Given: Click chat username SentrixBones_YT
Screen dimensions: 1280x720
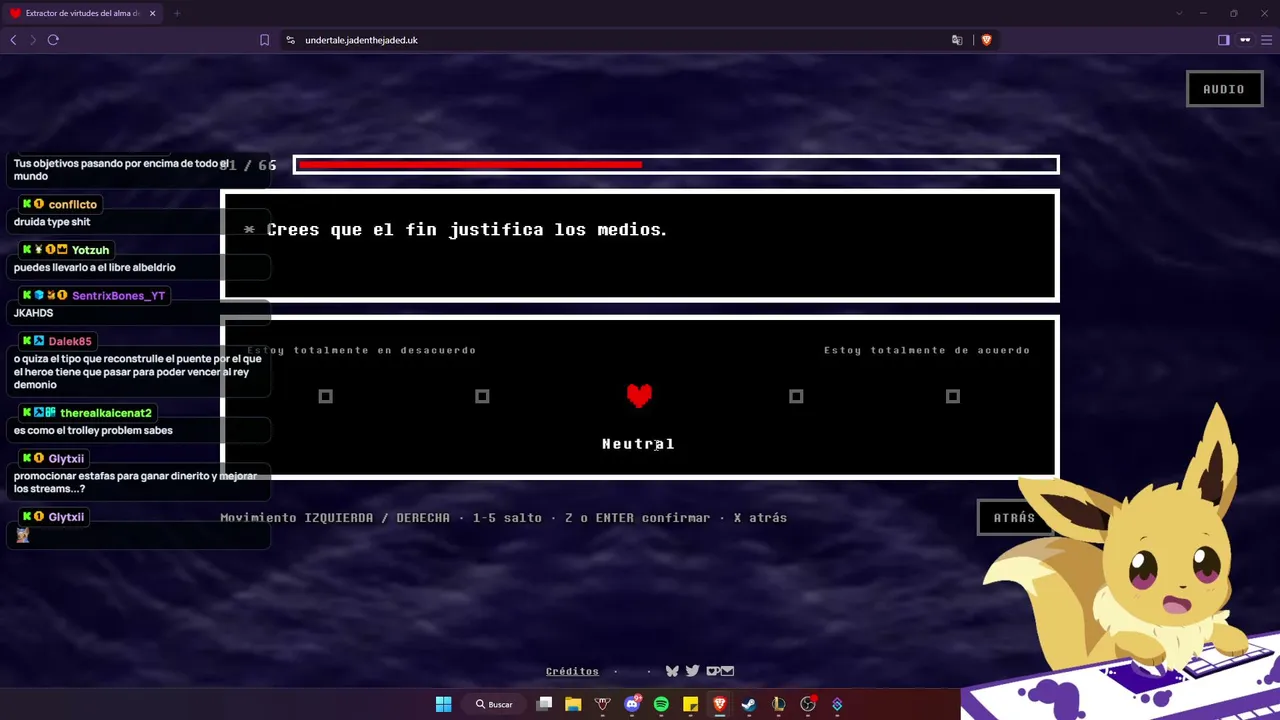Looking at the screenshot, I should 118,296.
